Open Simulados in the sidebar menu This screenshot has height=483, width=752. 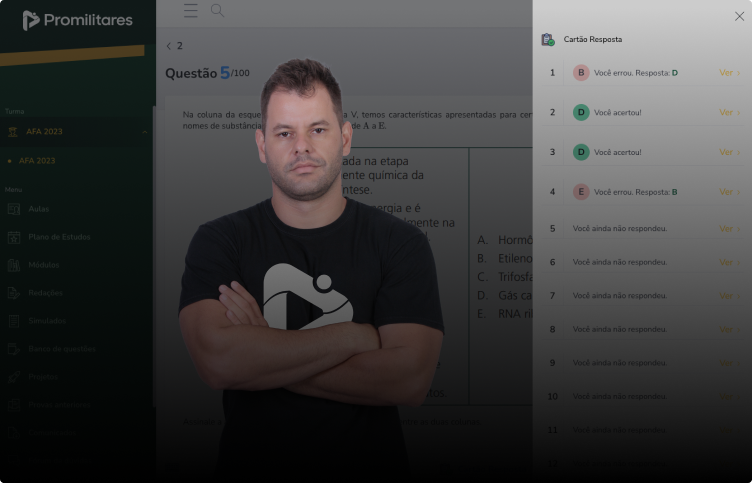point(47,321)
